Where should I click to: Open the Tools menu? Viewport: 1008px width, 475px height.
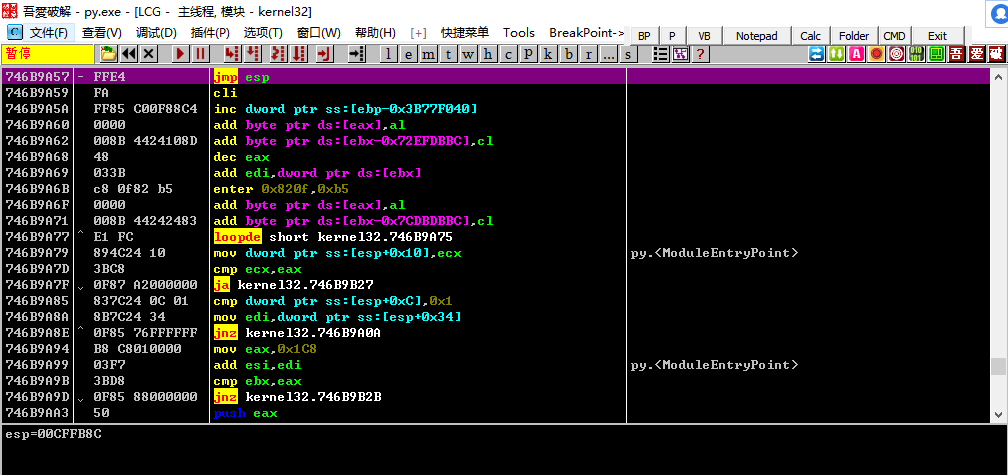(x=519, y=33)
